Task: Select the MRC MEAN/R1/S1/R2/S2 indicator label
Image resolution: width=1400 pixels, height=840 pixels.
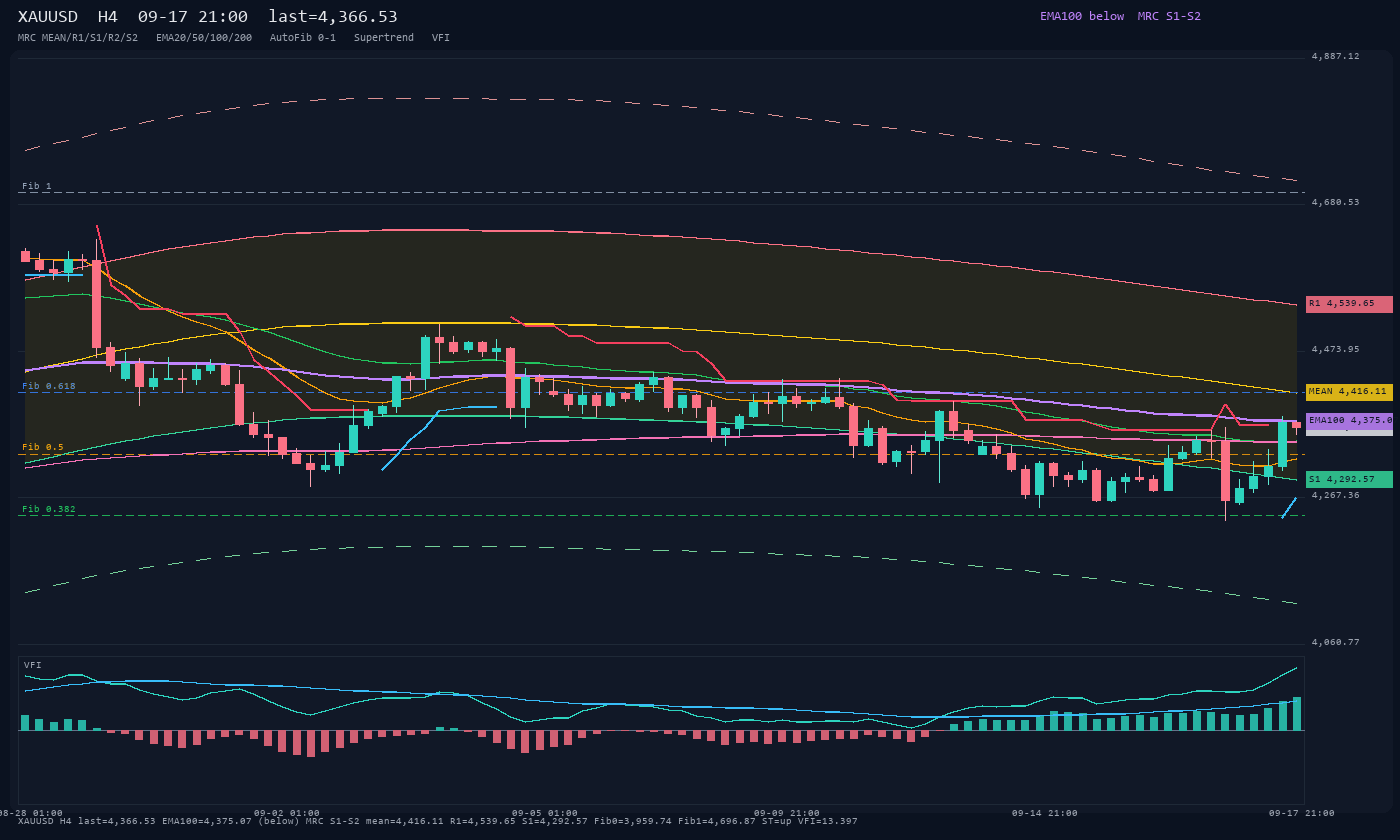Action: pos(78,38)
